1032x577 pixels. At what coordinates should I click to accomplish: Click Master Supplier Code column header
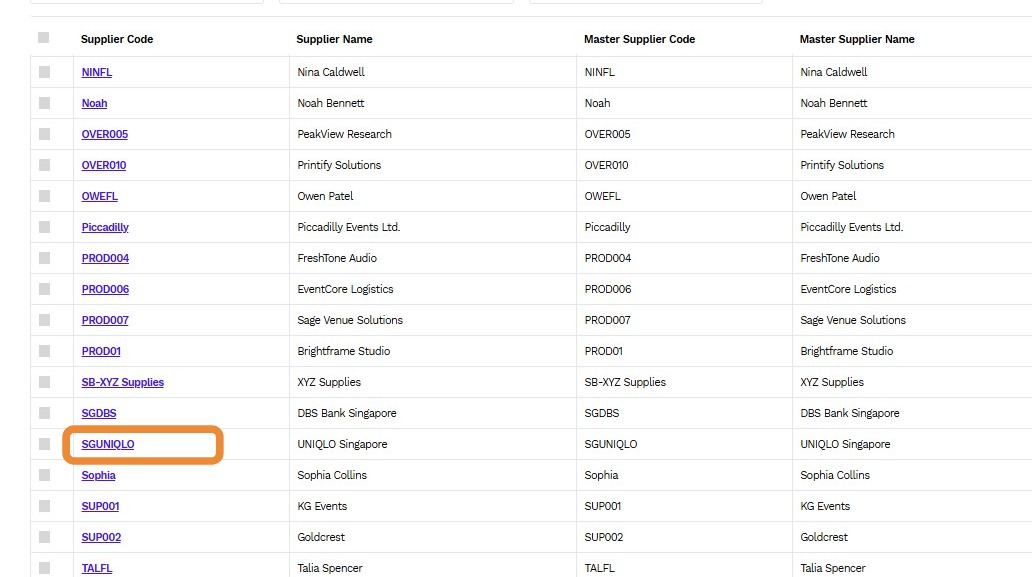[x=640, y=39]
